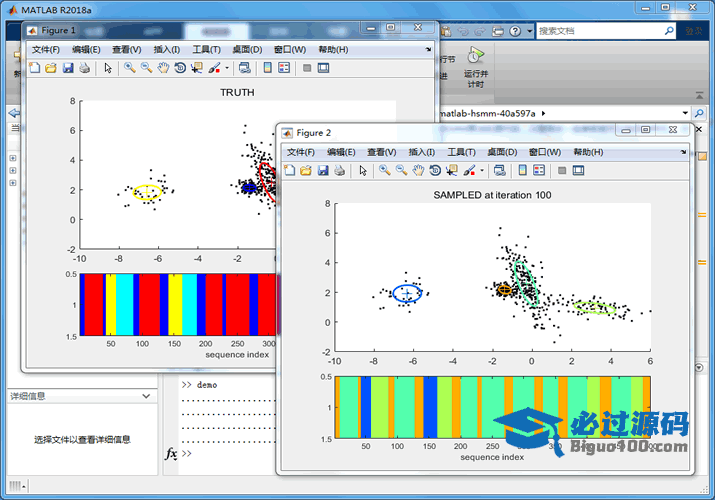
Task: Select Zoom In tool in Figure 2
Action: (x=384, y=170)
